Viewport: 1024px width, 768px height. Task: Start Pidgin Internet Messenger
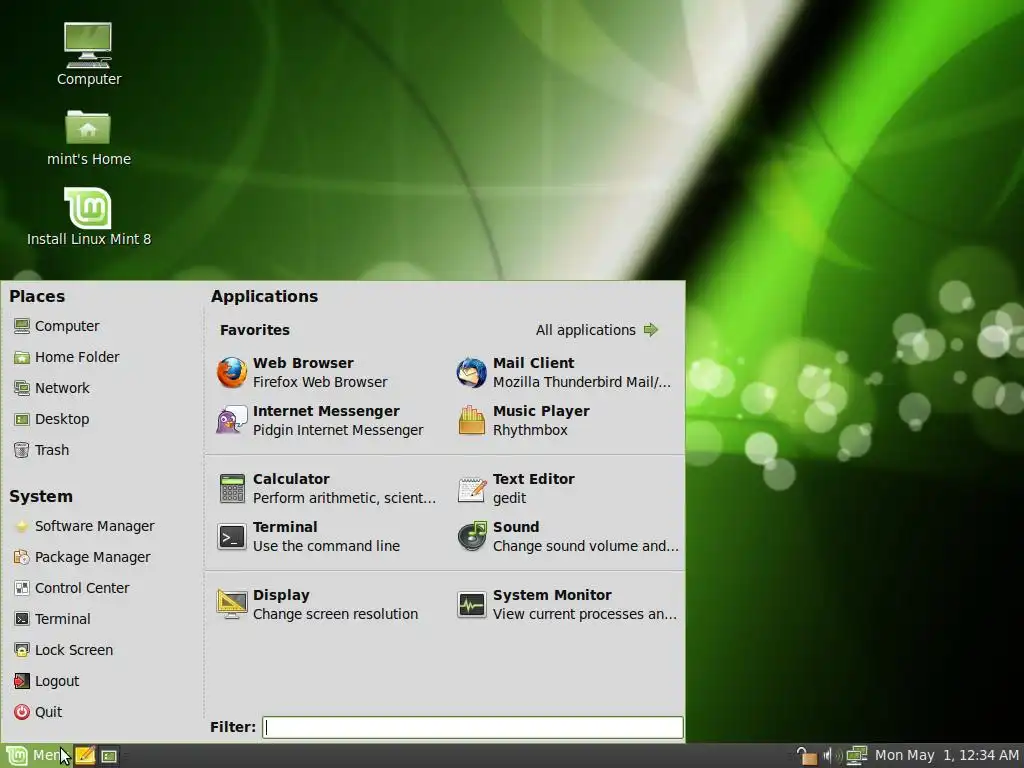tap(320, 421)
